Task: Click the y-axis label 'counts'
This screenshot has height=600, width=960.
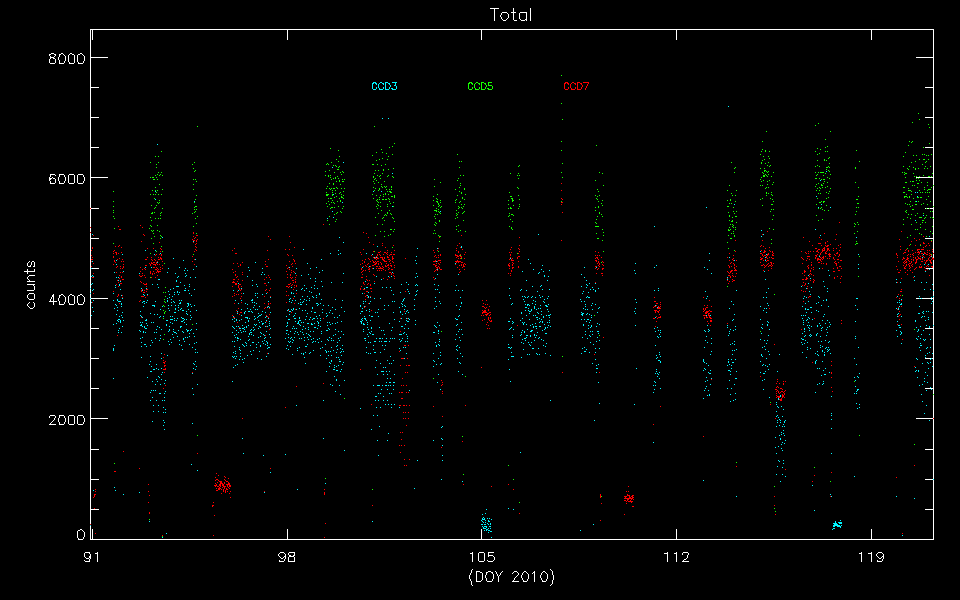Action: pyautogui.click(x=31, y=285)
